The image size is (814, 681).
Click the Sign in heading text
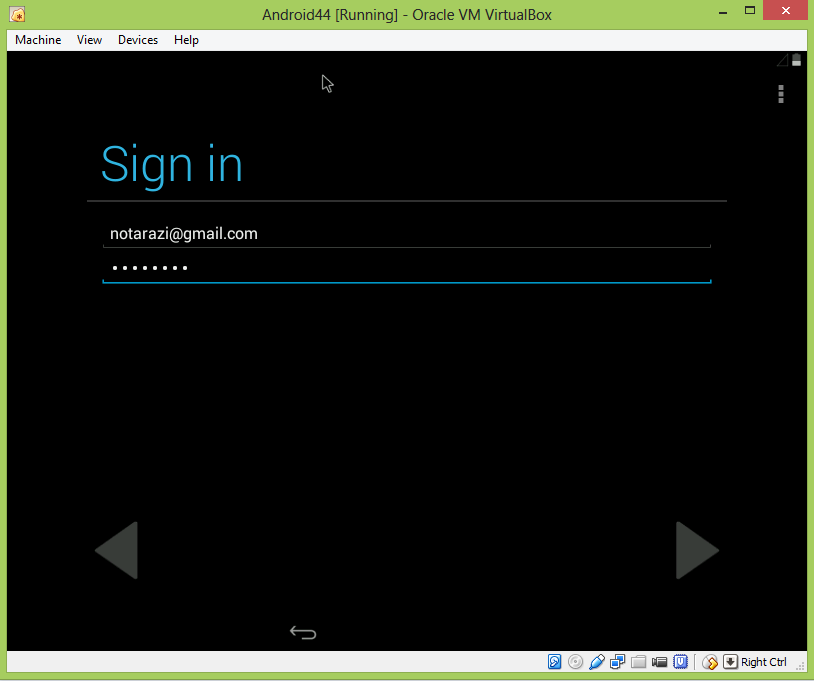coord(172,165)
